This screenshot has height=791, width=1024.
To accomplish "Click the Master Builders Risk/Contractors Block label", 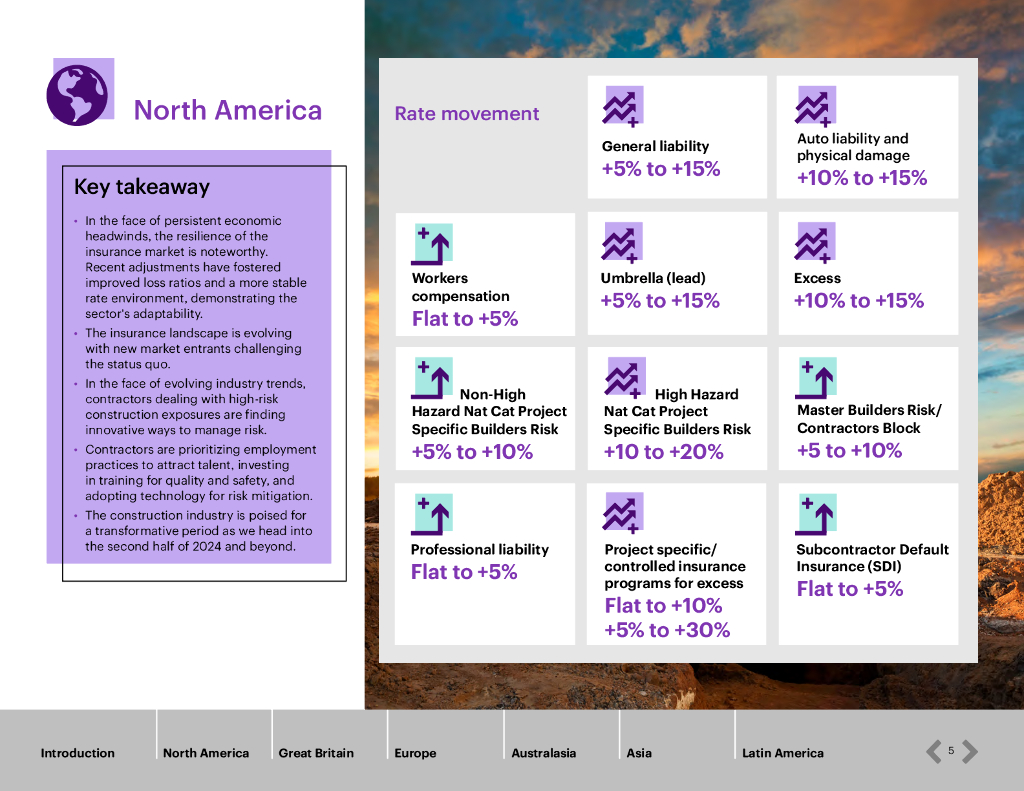I will click(869, 419).
